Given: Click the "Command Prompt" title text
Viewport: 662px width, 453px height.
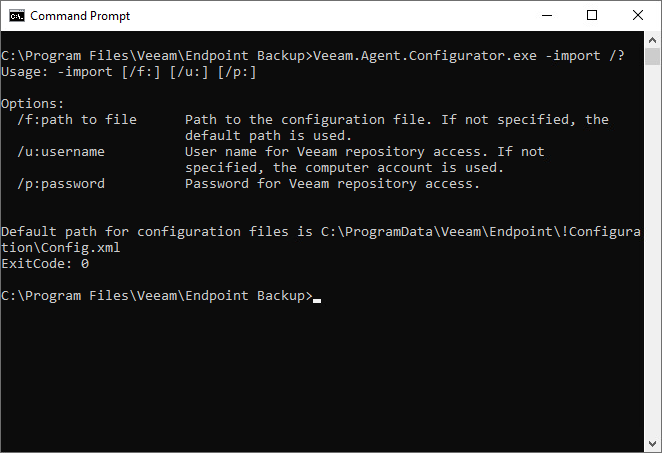Looking at the screenshot, I should (80, 16).
